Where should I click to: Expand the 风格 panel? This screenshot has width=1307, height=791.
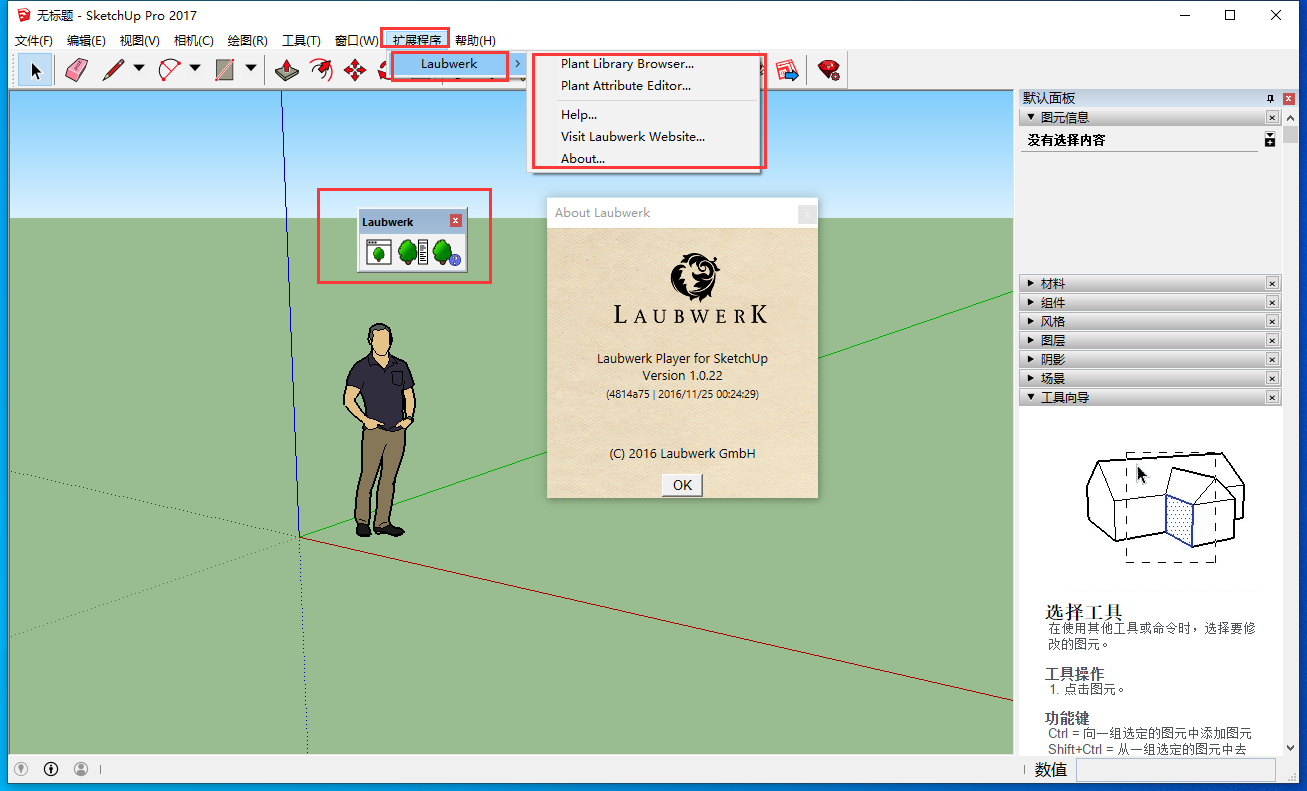click(1031, 322)
